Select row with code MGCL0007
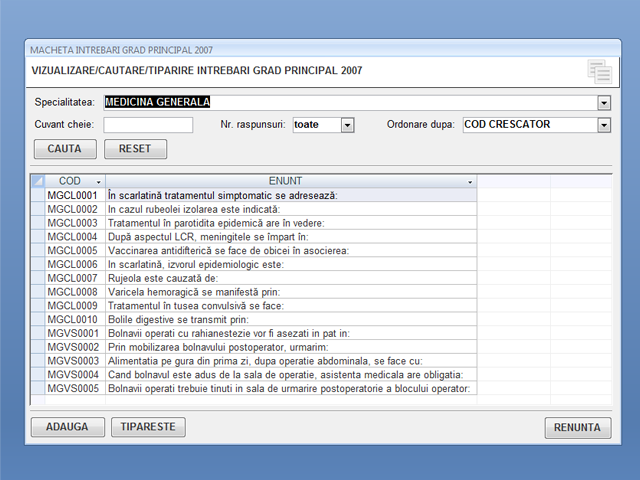Screen dimensions: 640x480 (73, 278)
